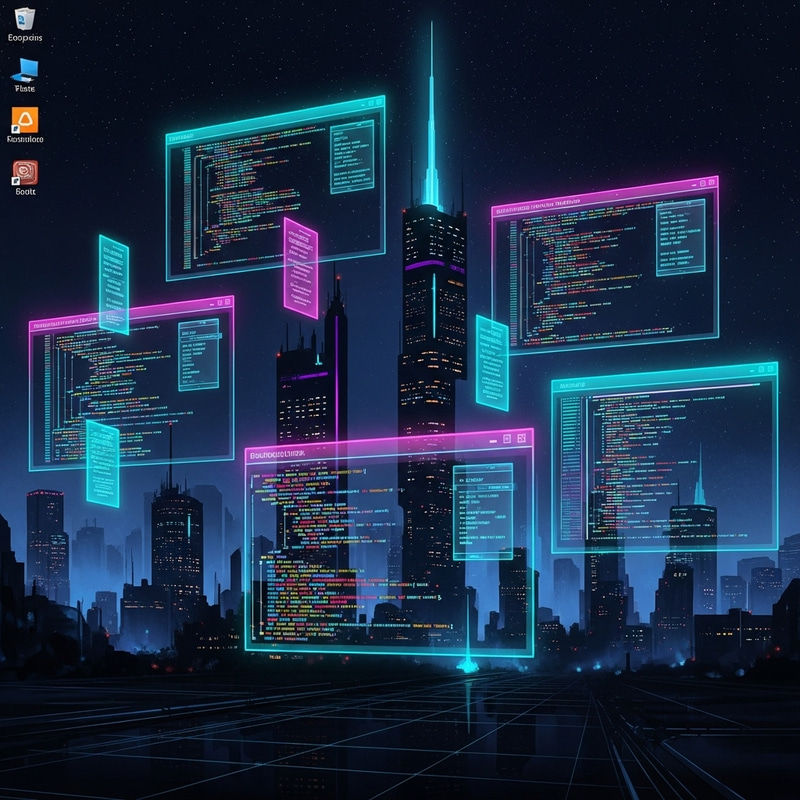Viewport: 800px width, 800px height.
Task: Launch the blue laptop computer icon
Action: click(x=24, y=72)
